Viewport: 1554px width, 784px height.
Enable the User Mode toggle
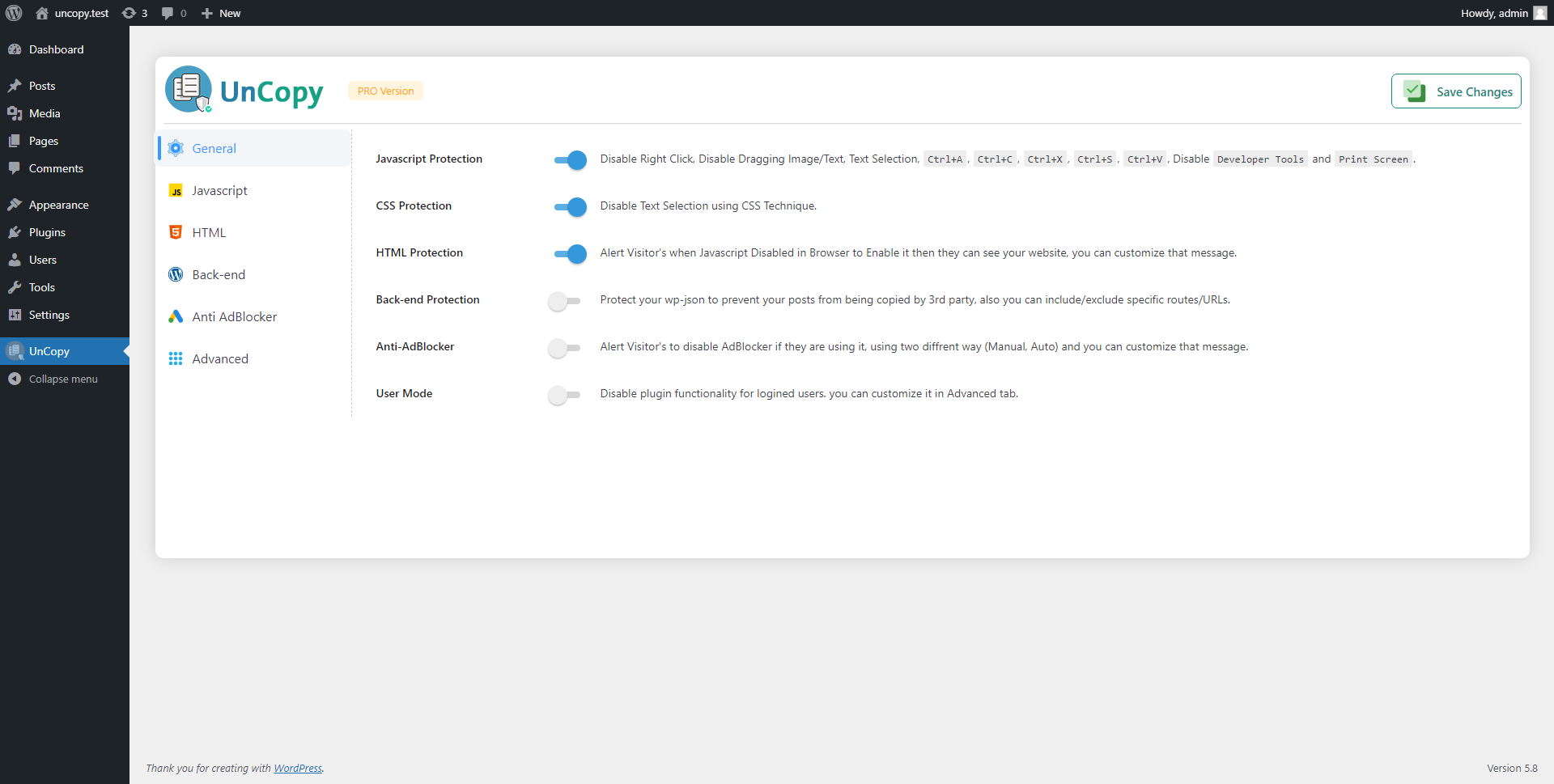pyautogui.click(x=564, y=395)
